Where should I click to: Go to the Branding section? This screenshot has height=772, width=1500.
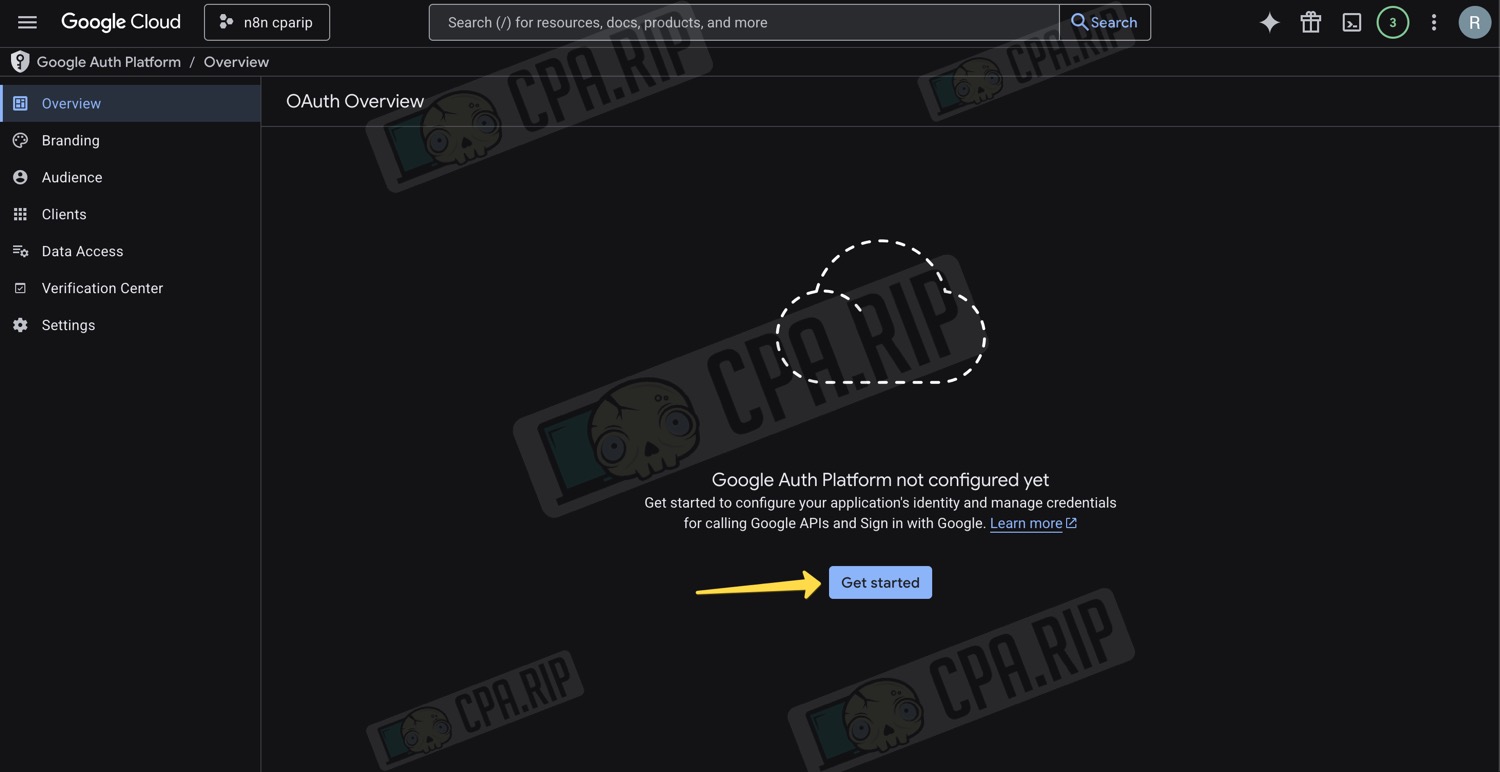(70, 141)
